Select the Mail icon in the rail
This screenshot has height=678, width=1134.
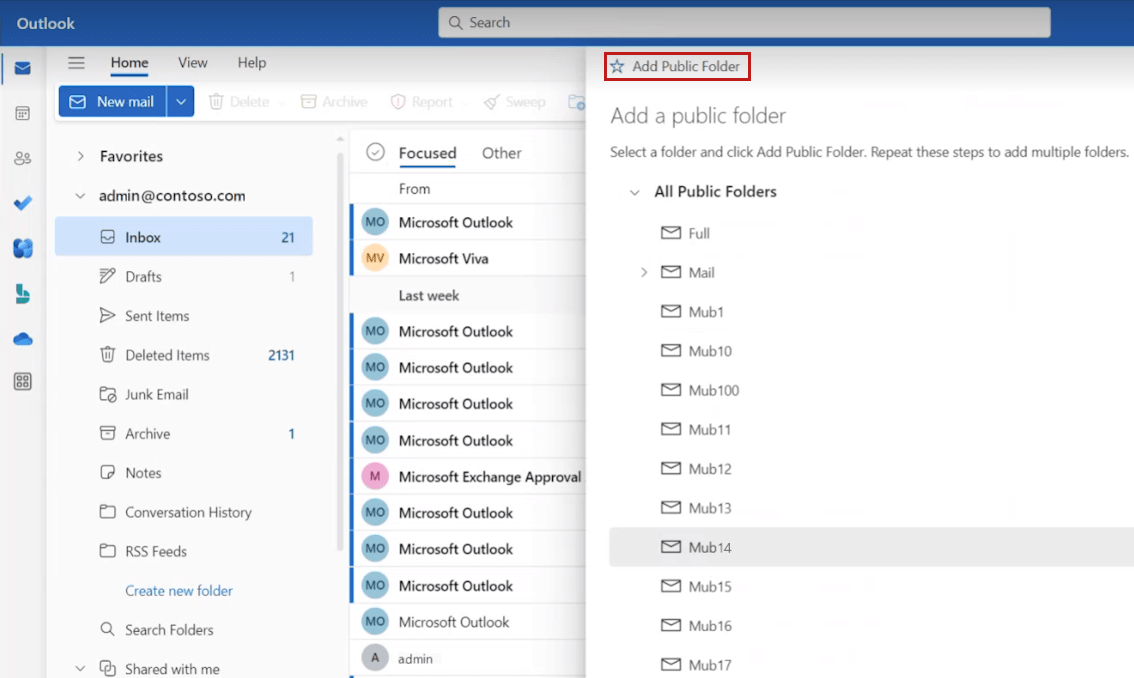[22, 68]
